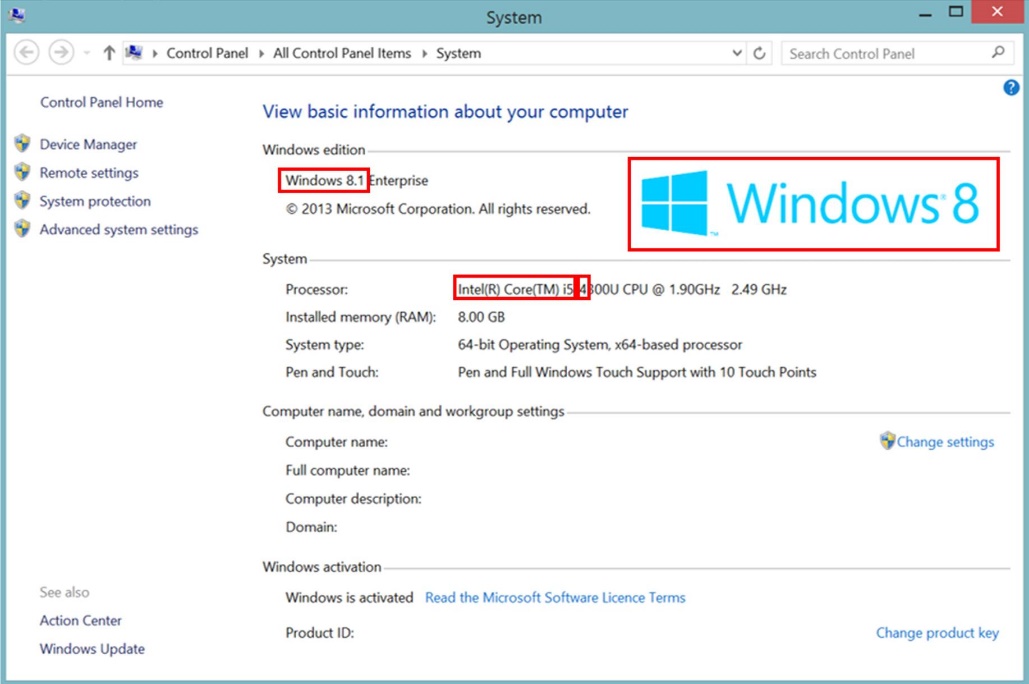Viewport: 1029px width, 684px height.
Task: Open Help via blue question mark
Action: pyautogui.click(x=1011, y=87)
